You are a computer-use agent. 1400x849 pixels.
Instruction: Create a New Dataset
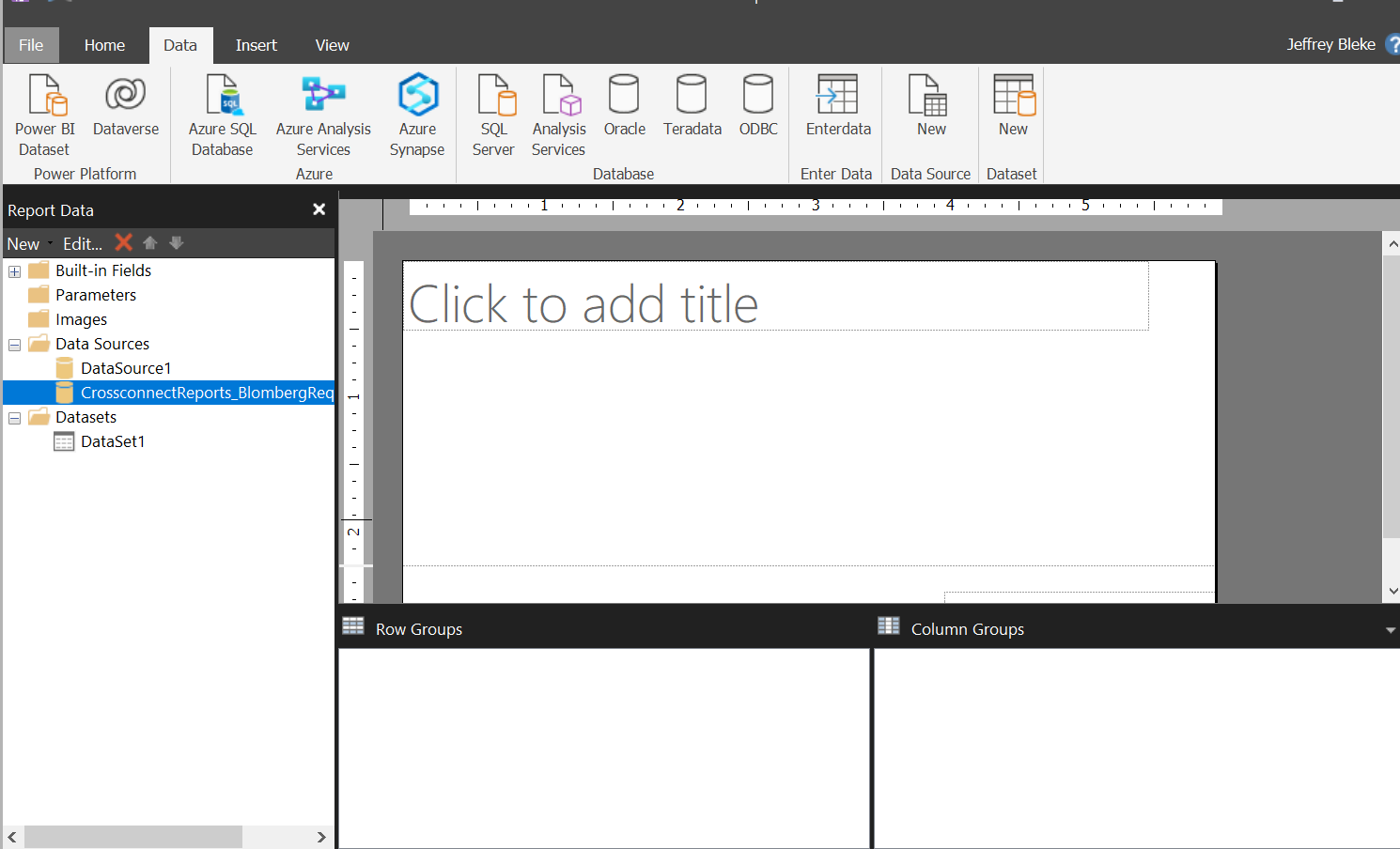coord(1014,95)
